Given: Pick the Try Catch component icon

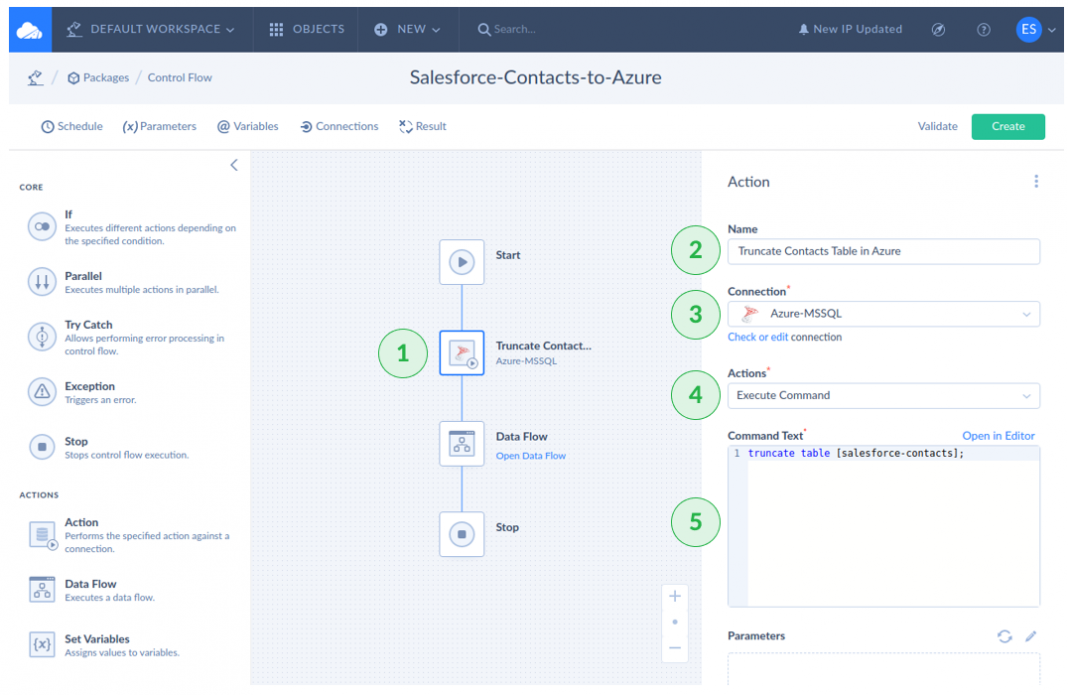Looking at the screenshot, I should click(x=42, y=337).
